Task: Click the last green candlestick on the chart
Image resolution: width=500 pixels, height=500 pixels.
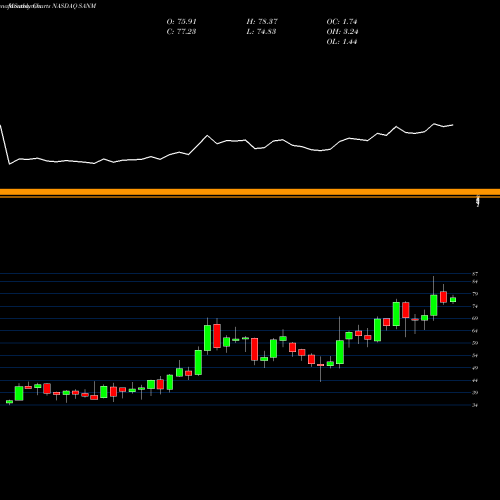Action: click(453, 300)
